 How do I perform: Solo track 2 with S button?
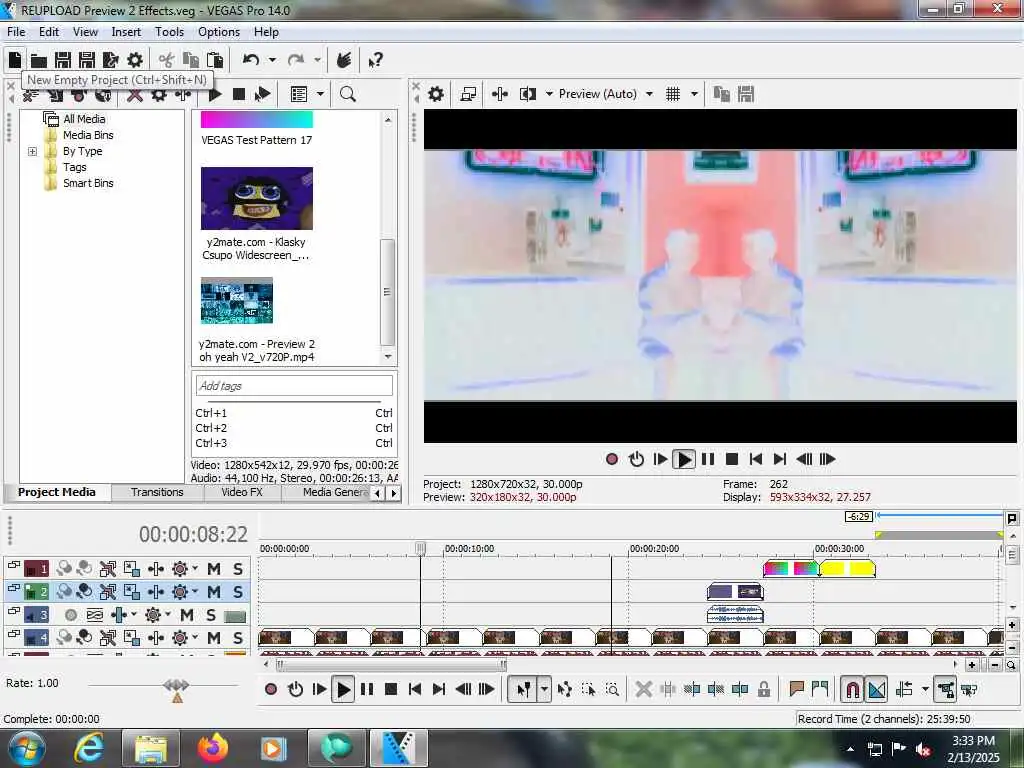pyautogui.click(x=238, y=592)
